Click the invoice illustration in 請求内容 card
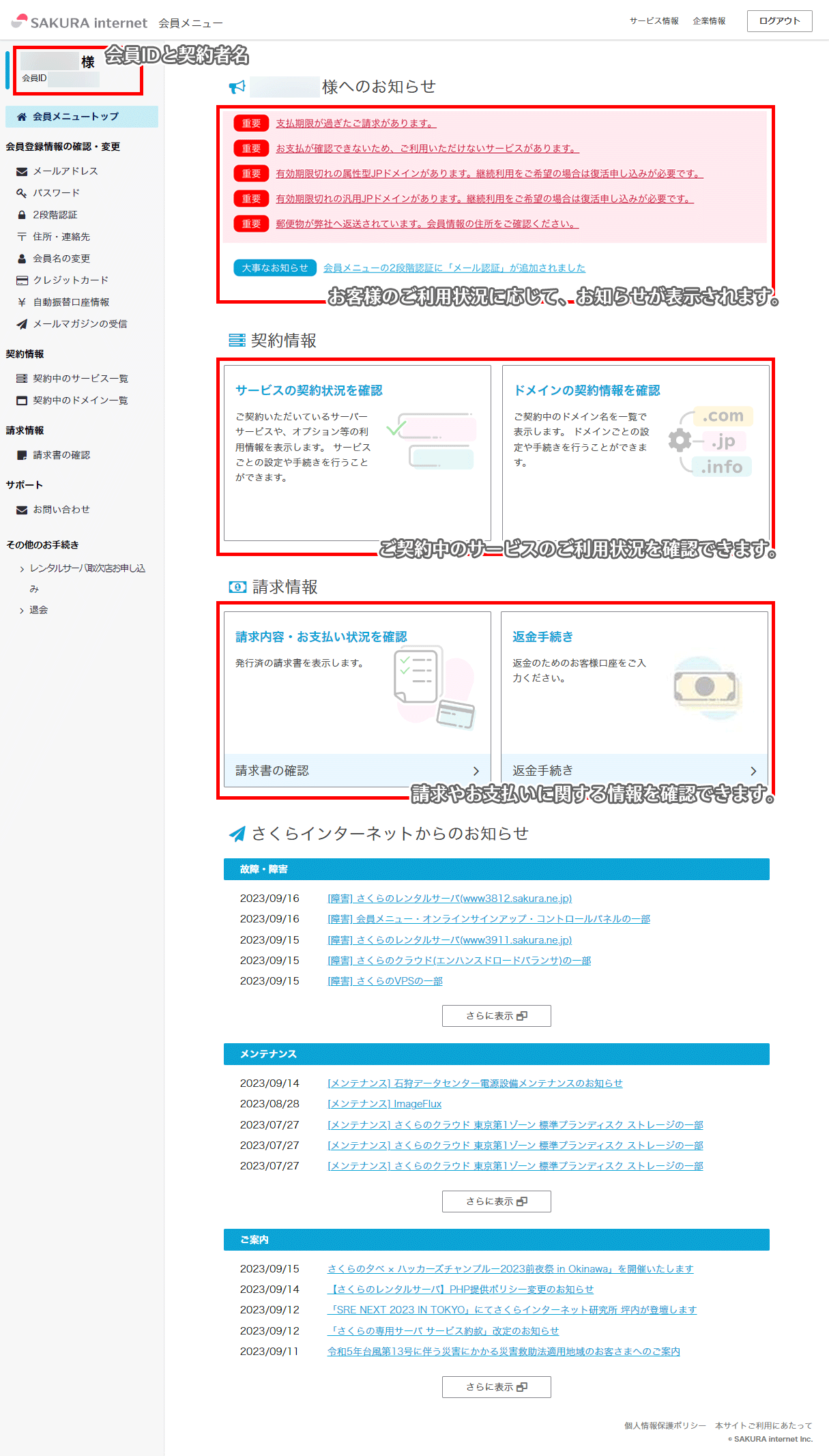This screenshot has height=1456, width=829. pos(435,688)
